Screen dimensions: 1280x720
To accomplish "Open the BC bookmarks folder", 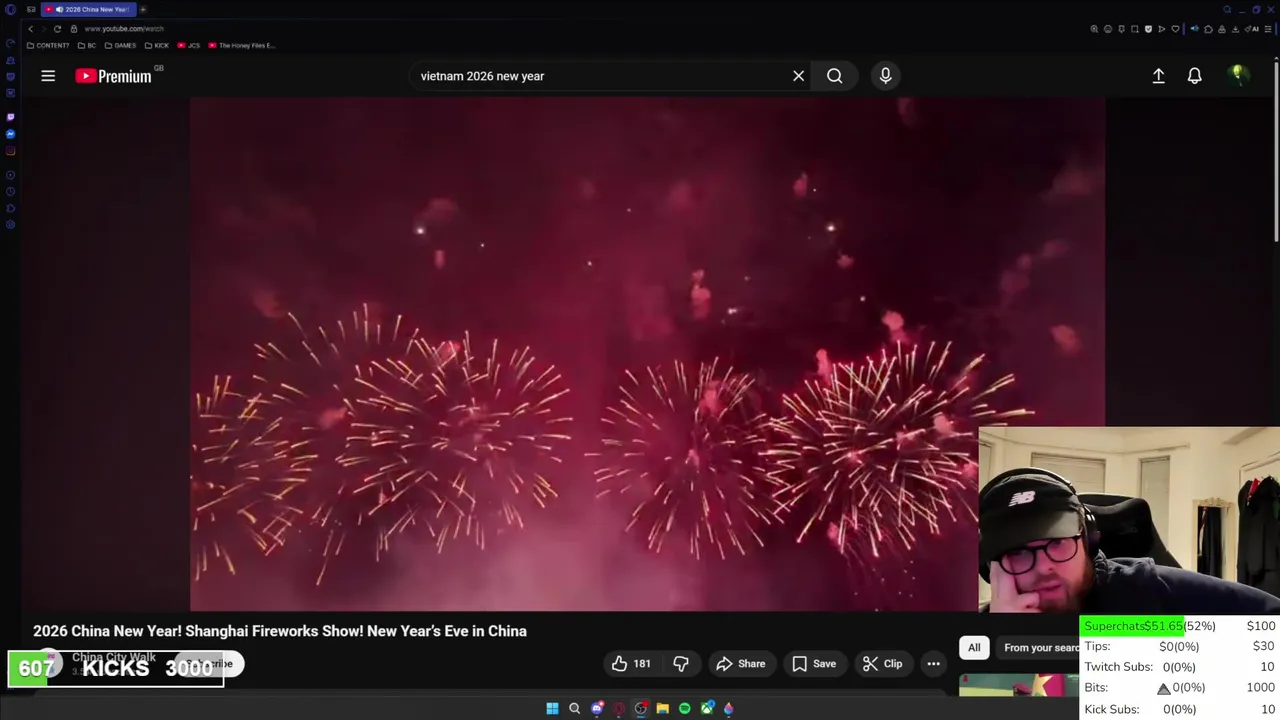I will 87,45.
